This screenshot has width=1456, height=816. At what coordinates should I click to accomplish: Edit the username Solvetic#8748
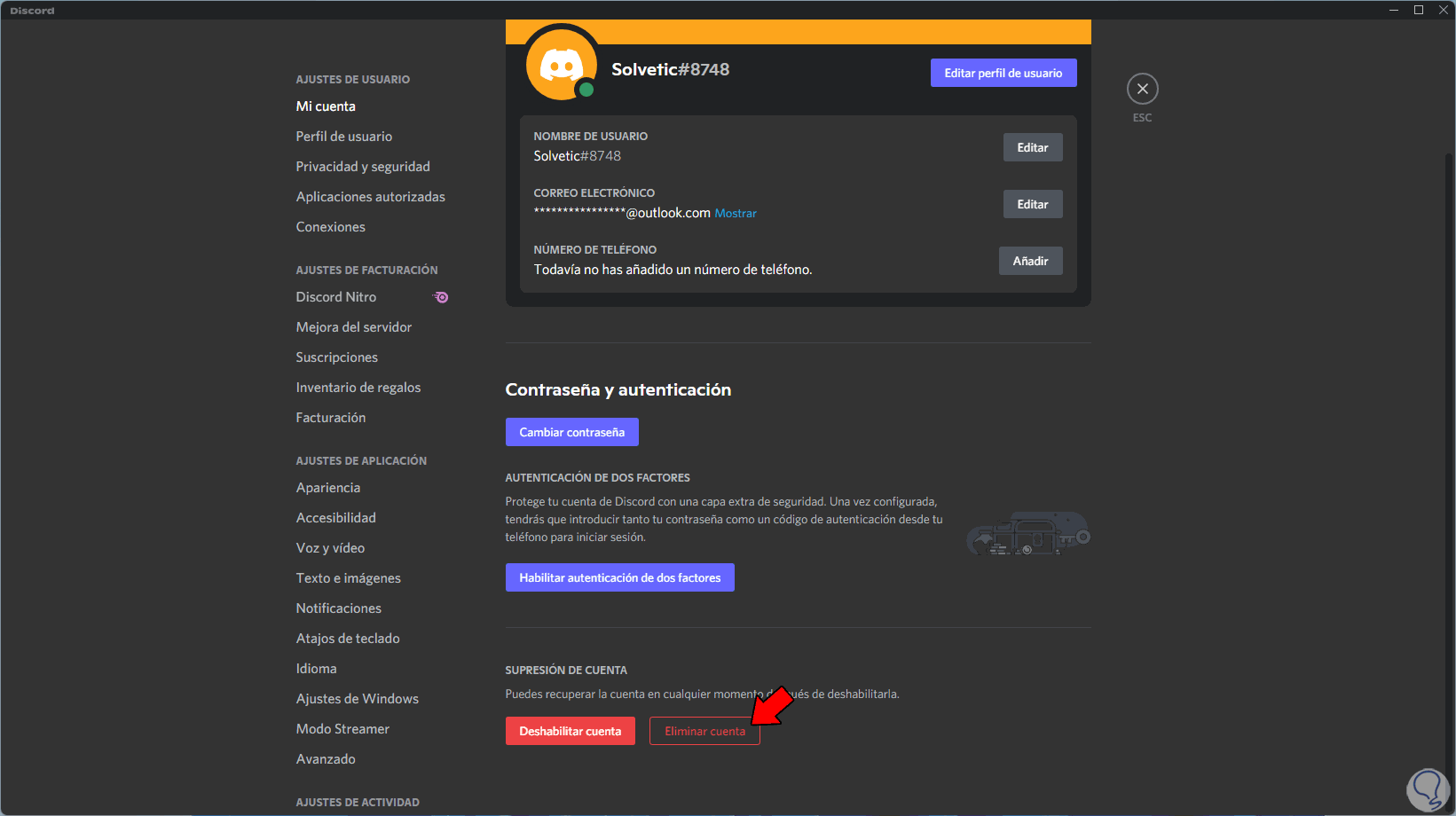(1033, 147)
